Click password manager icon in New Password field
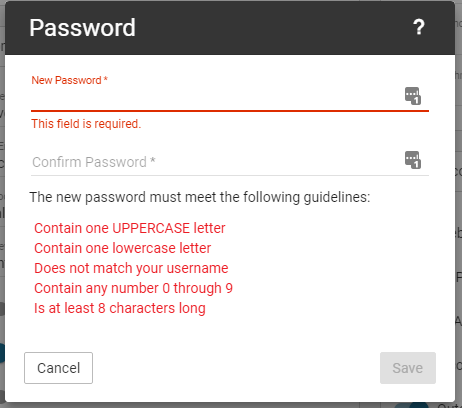462x408 pixels. (413, 96)
